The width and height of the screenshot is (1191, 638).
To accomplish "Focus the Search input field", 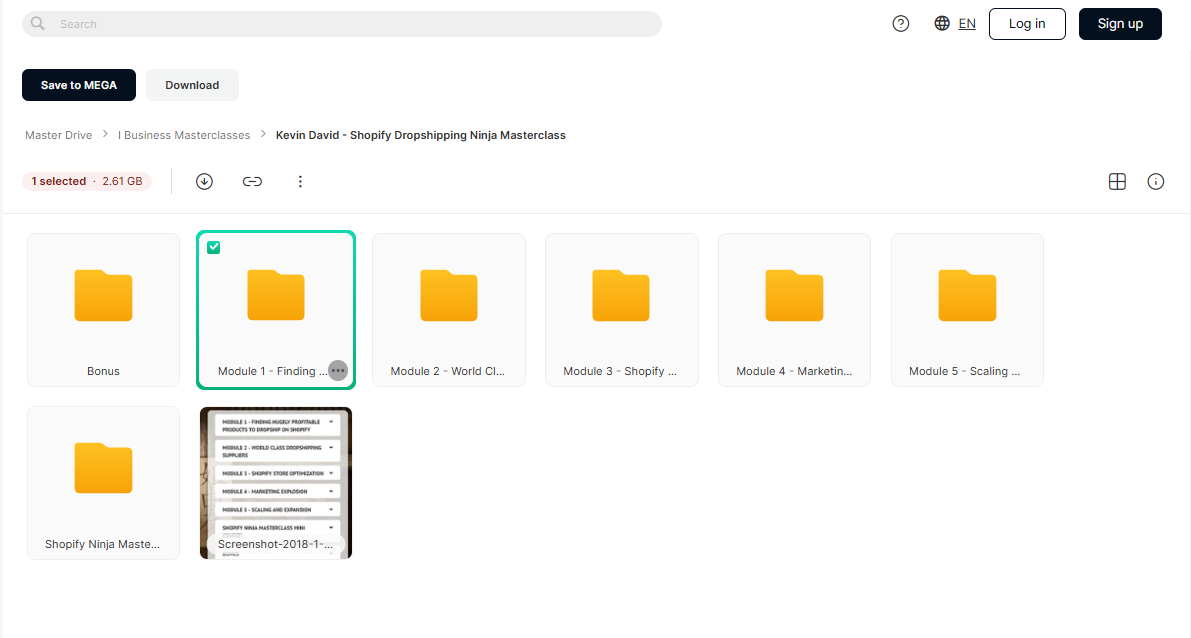I will coord(342,24).
